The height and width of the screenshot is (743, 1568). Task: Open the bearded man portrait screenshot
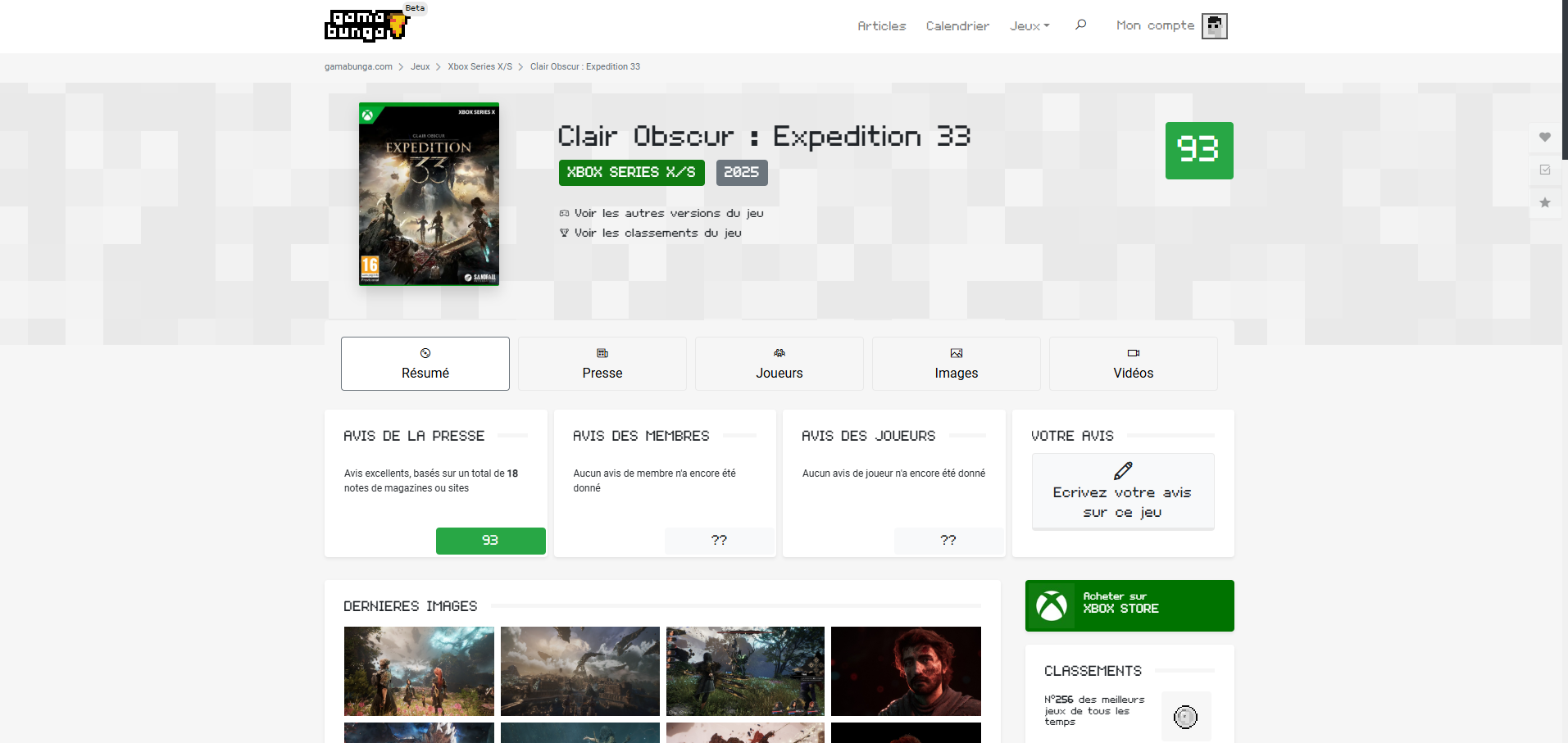pyautogui.click(x=906, y=671)
